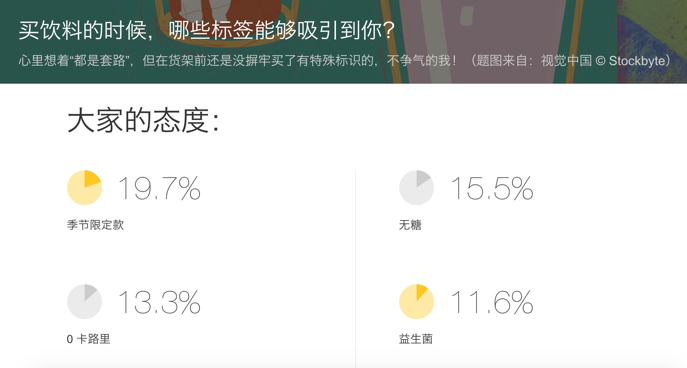Select the 益生菌 option label
This screenshot has height=368, width=687.
point(416,339)
